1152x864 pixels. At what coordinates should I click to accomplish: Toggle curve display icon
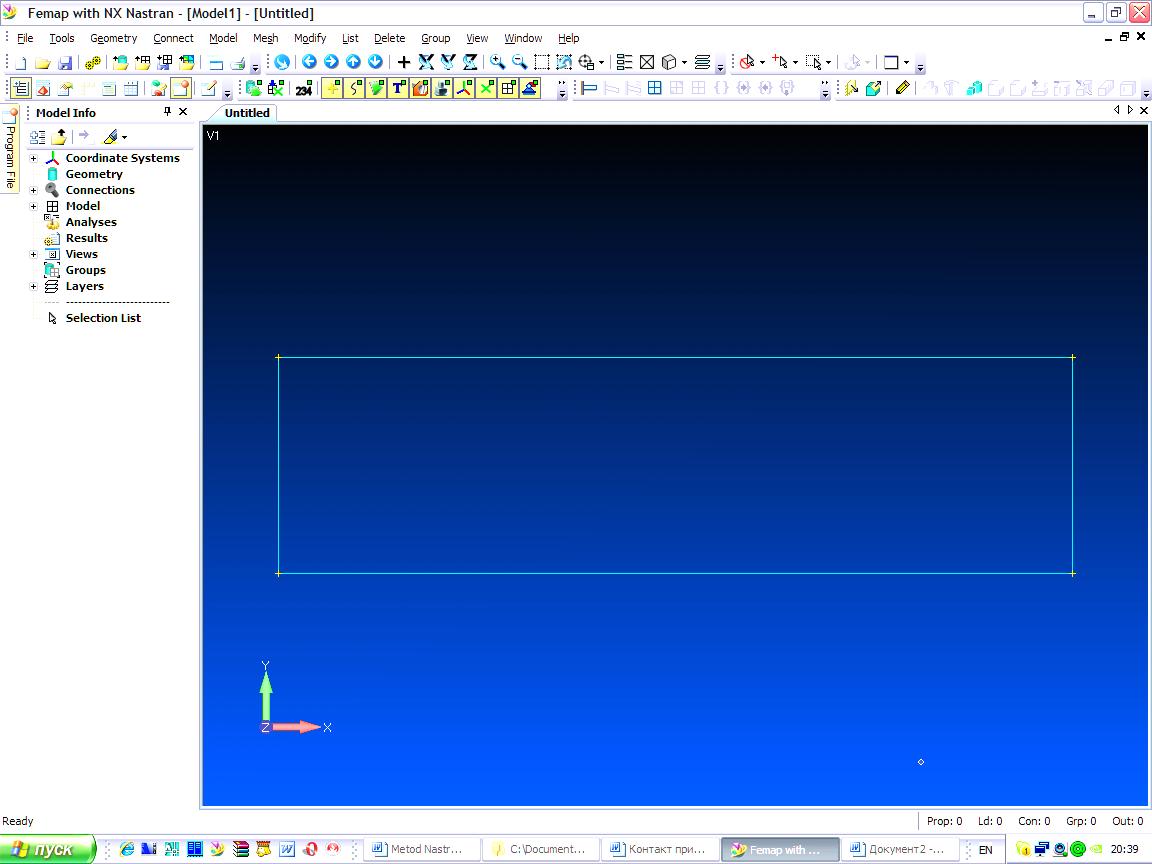tap(354, 89)
